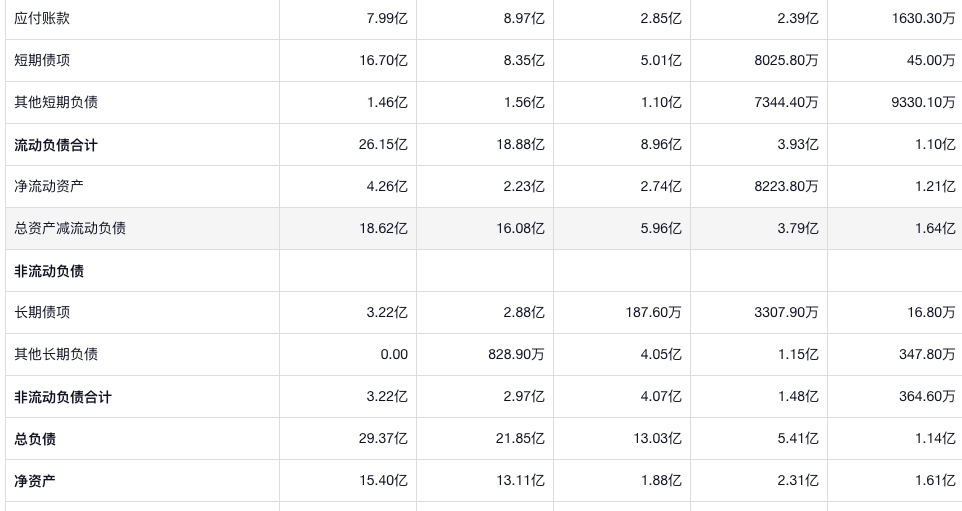Screen dimensions: 962x511
Task: Select the 短期债项 row label
Action: (x=42, y=60)
